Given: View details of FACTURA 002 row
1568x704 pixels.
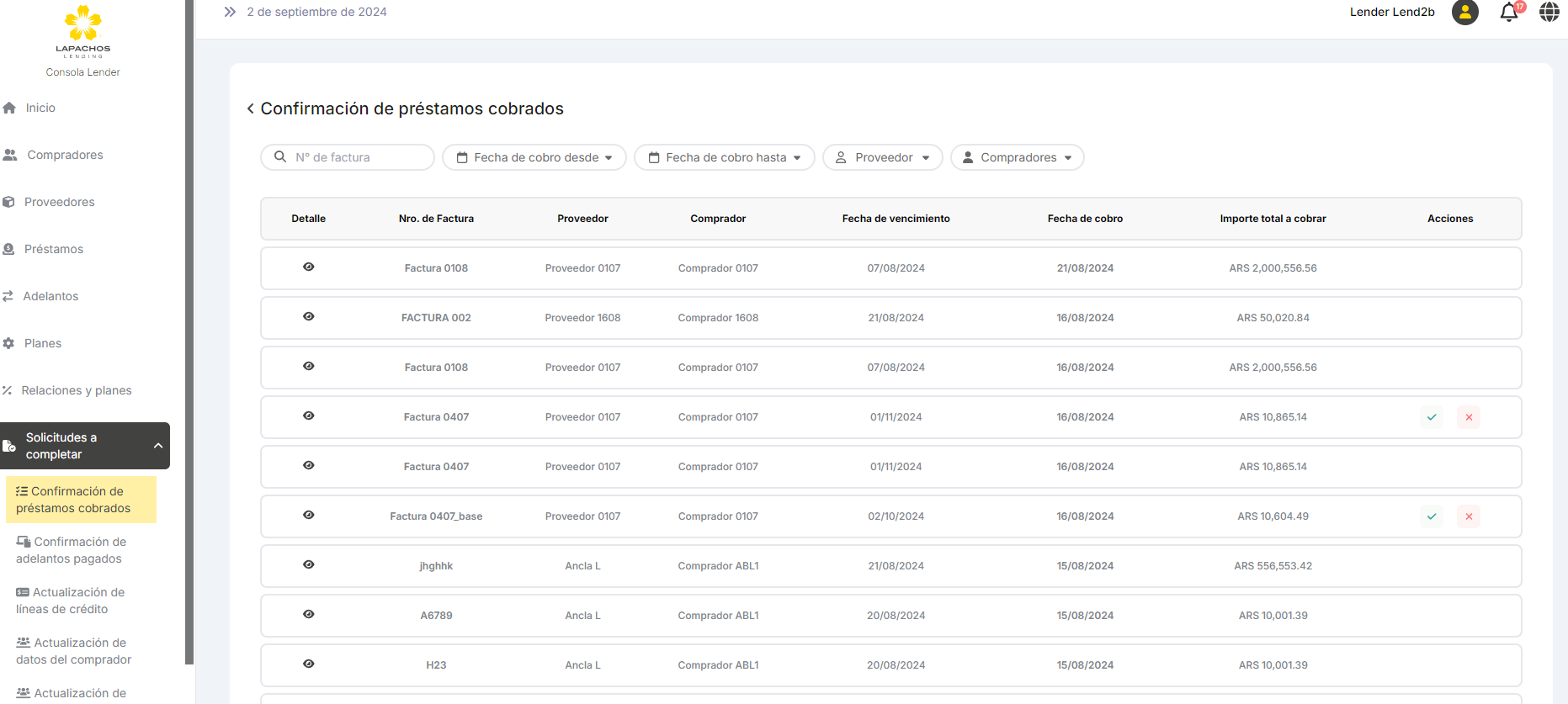Looking at the screenshot, I should tap(309, 317).
